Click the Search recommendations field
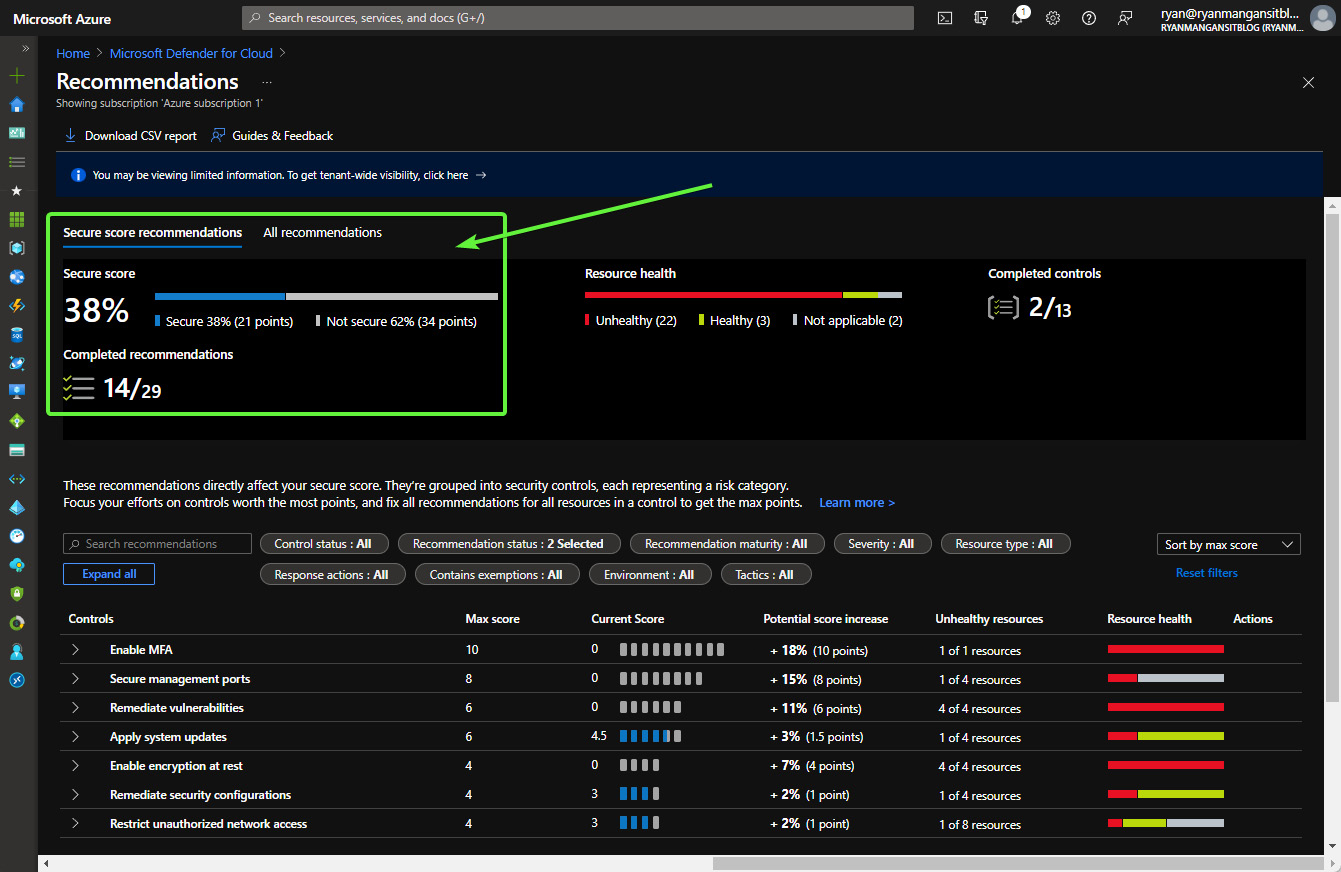Image resolution: width=1341 pixels, height=872 pixels. tap(157, 544)
